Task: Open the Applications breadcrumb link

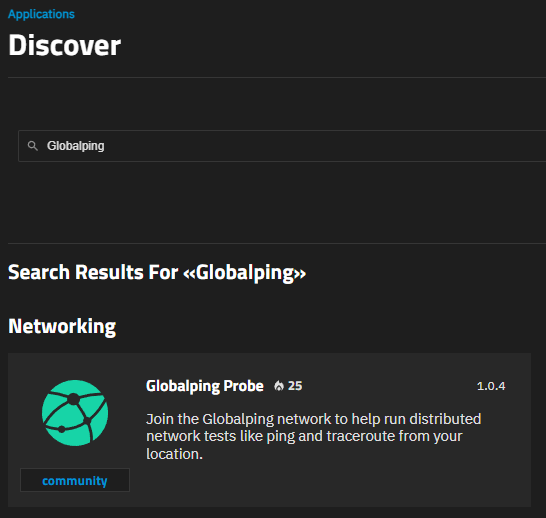Action: (x=41, y=14)
